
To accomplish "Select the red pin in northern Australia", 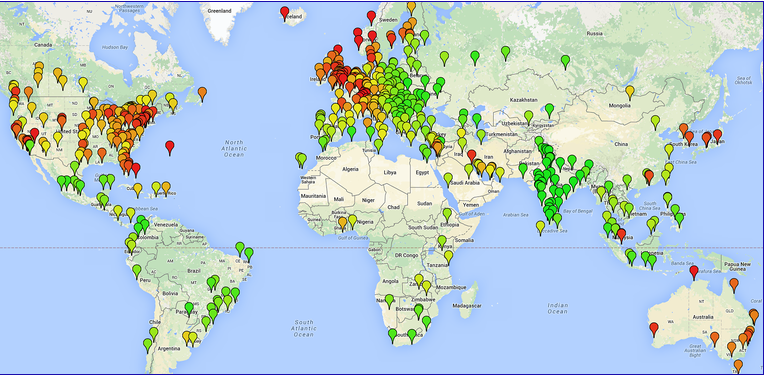I will tap(694, 273).
